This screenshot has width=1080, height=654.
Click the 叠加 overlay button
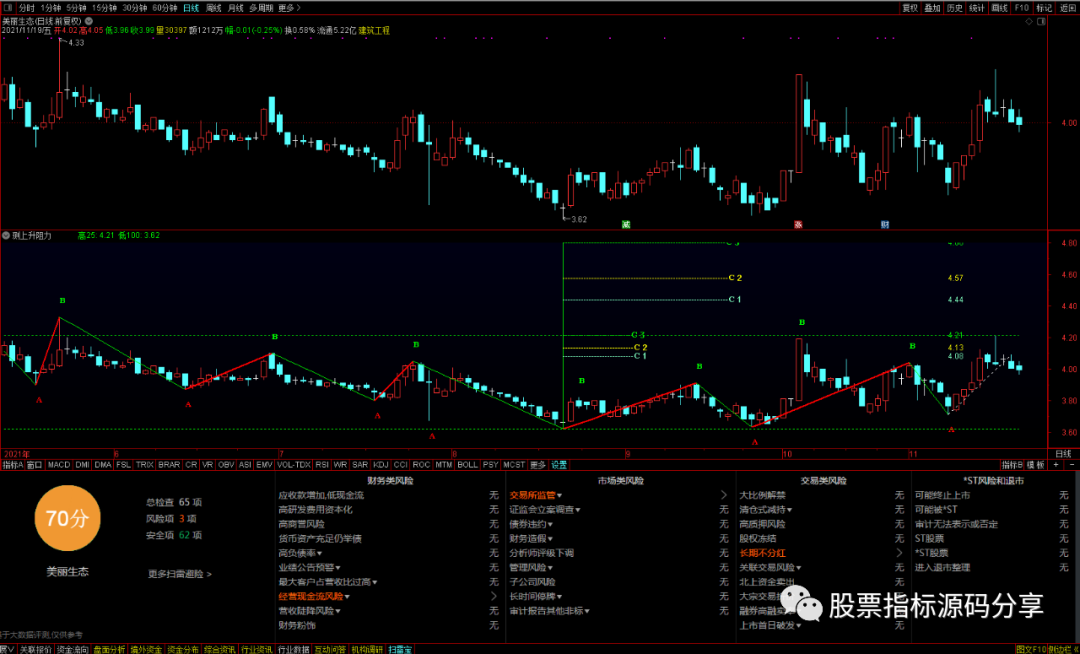pyautogui.click(x=932, y=8)
